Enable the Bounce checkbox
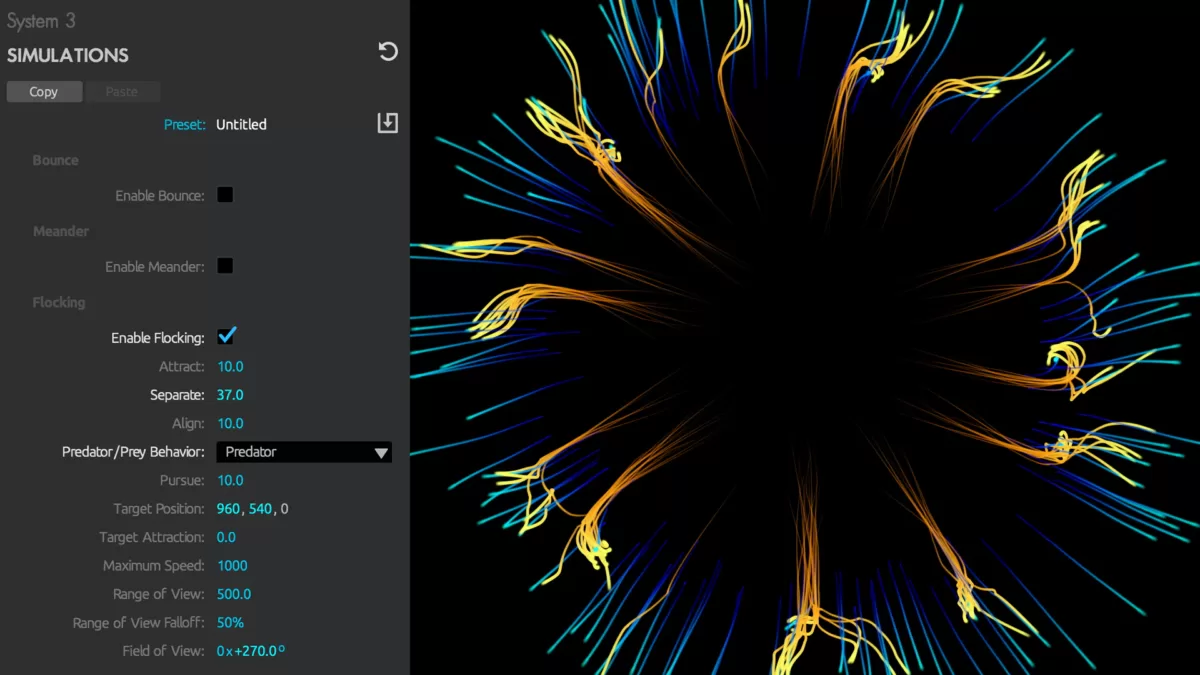 point(225,195)
